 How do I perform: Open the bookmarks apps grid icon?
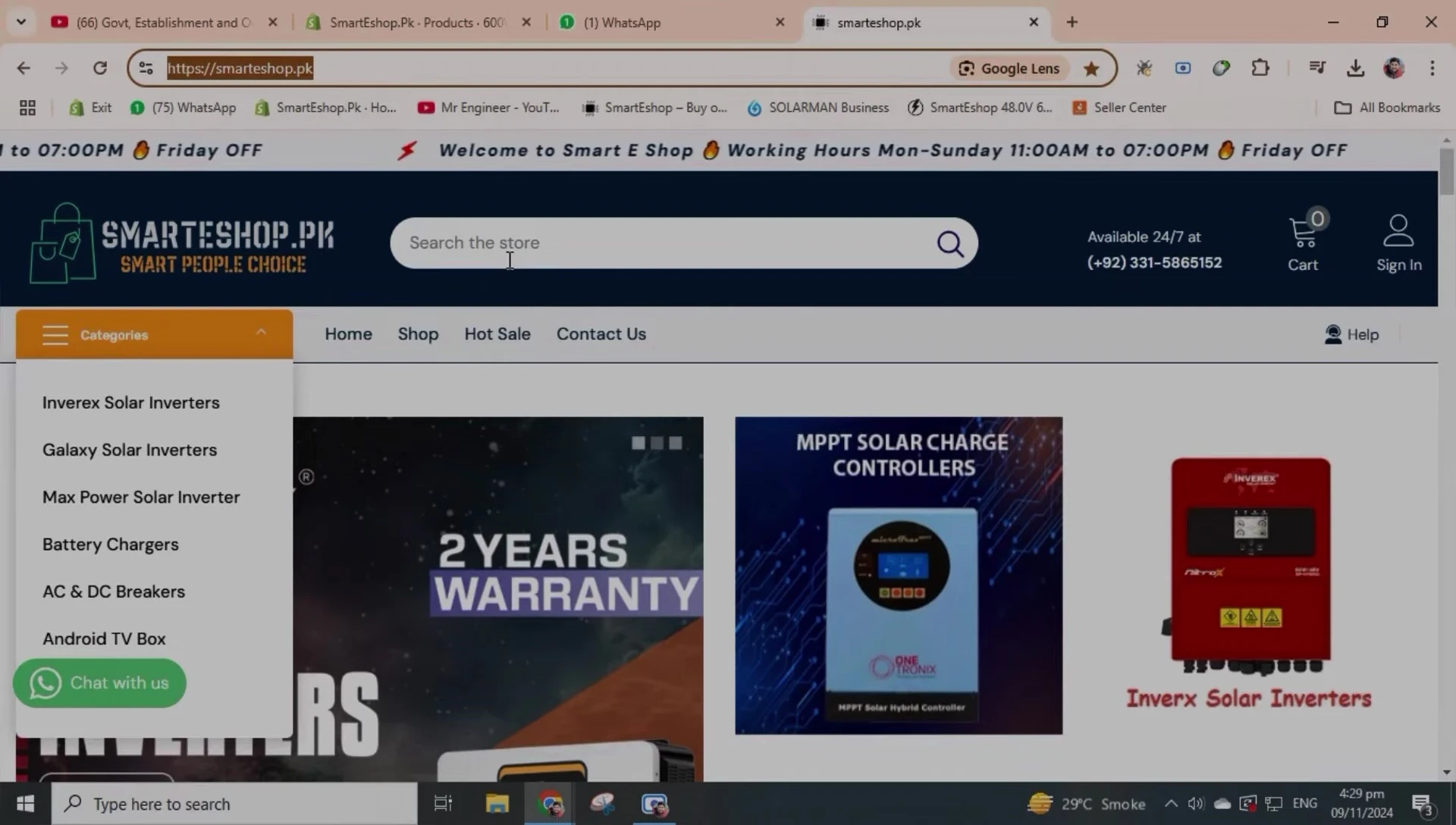[27, 108]
